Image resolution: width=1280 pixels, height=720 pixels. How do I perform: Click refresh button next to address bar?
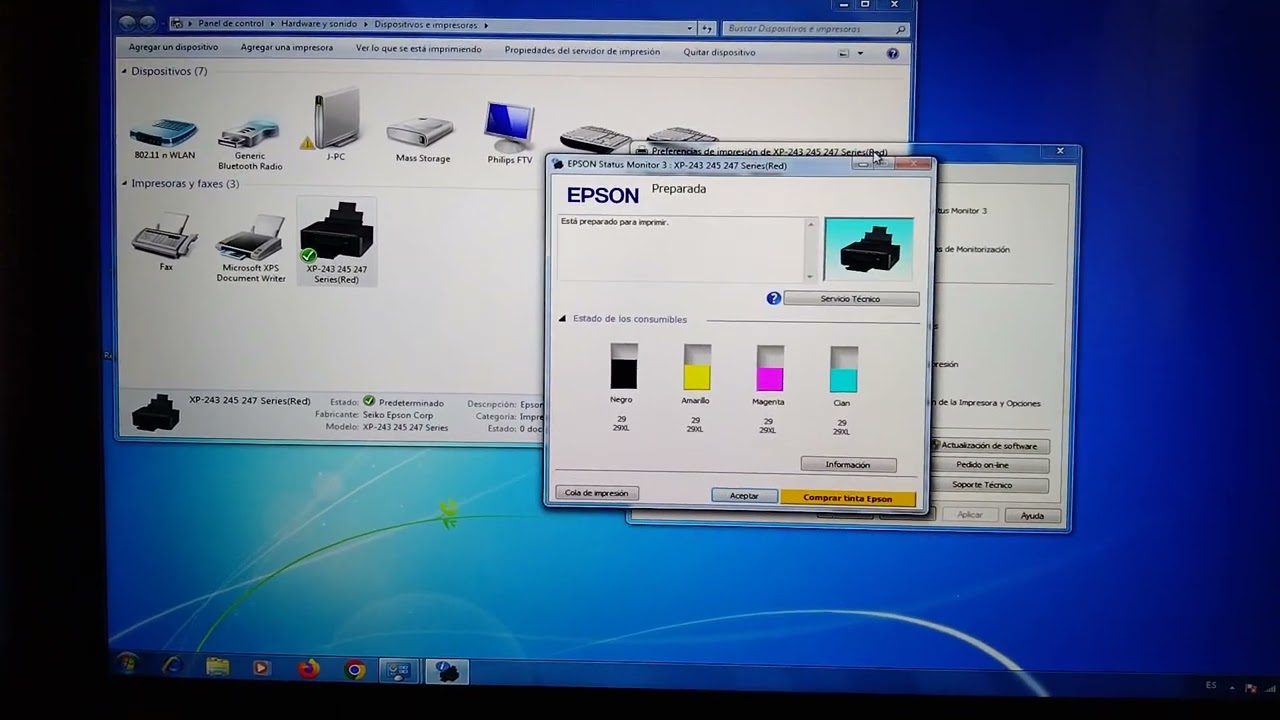coord(707,28)
